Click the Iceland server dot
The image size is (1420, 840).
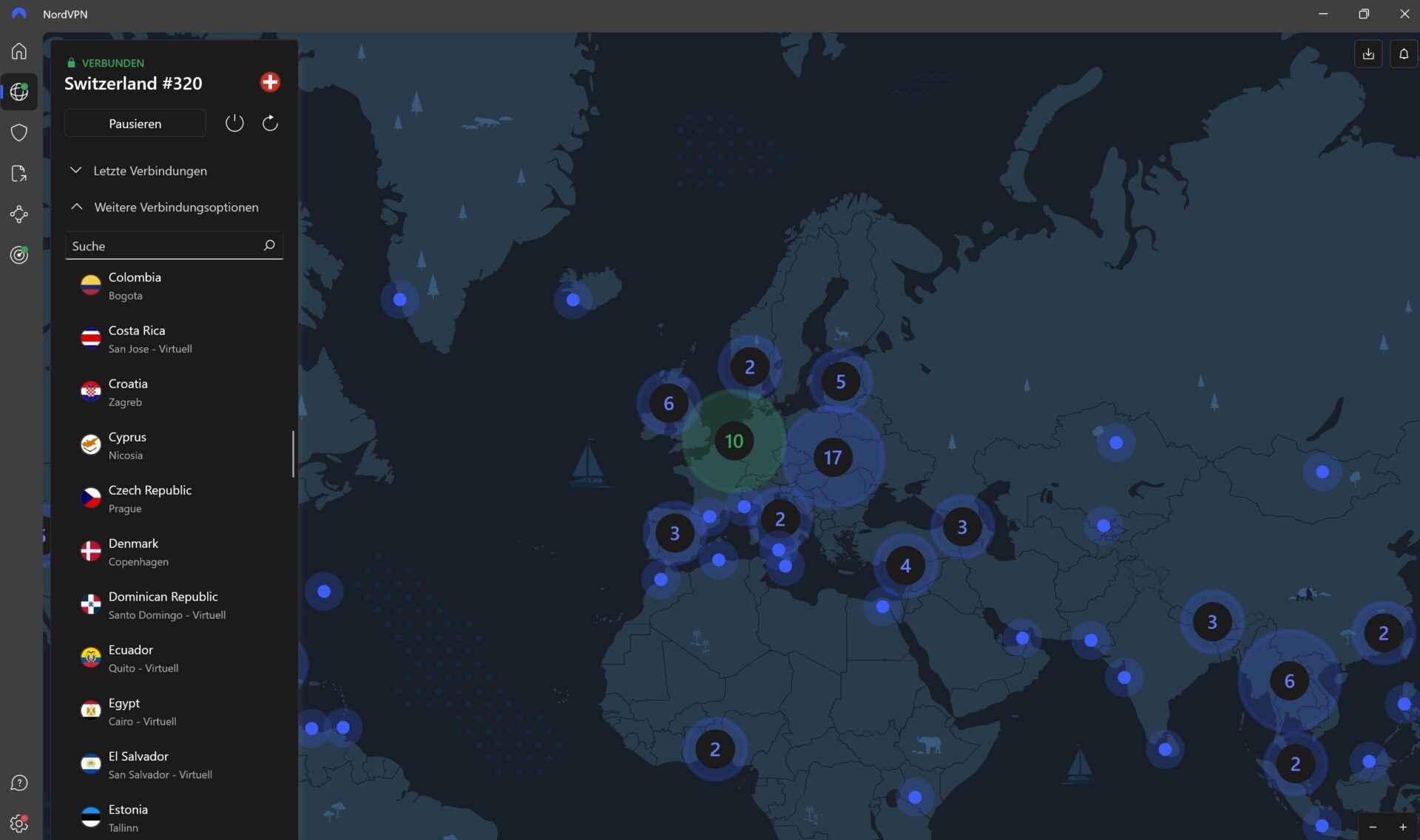pos(573,299)
